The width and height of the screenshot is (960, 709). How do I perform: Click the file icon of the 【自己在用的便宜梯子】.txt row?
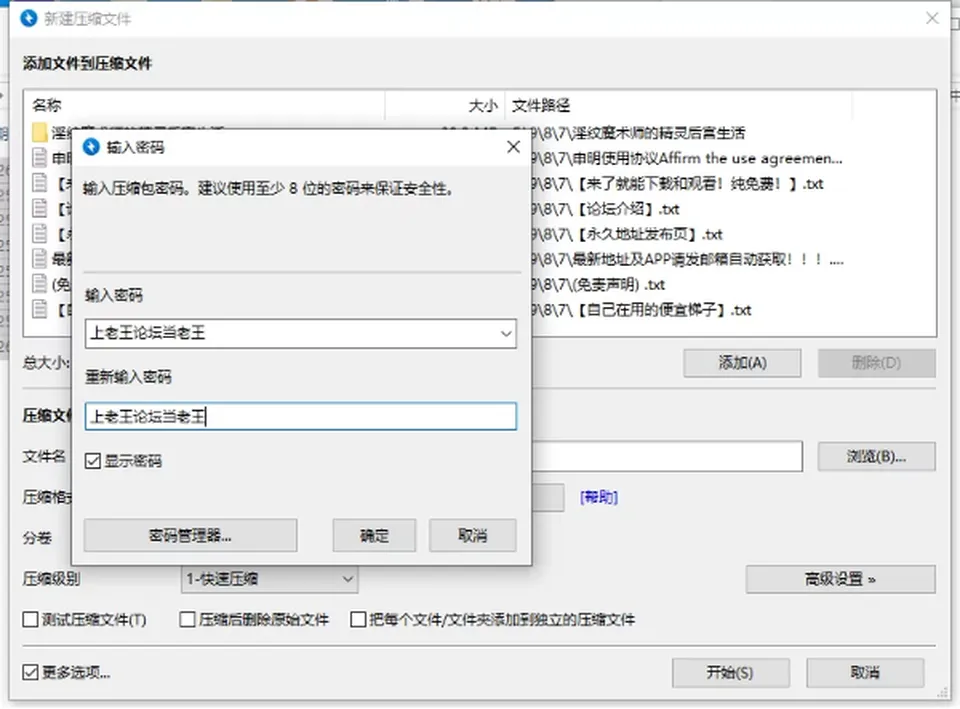(40, 309)
